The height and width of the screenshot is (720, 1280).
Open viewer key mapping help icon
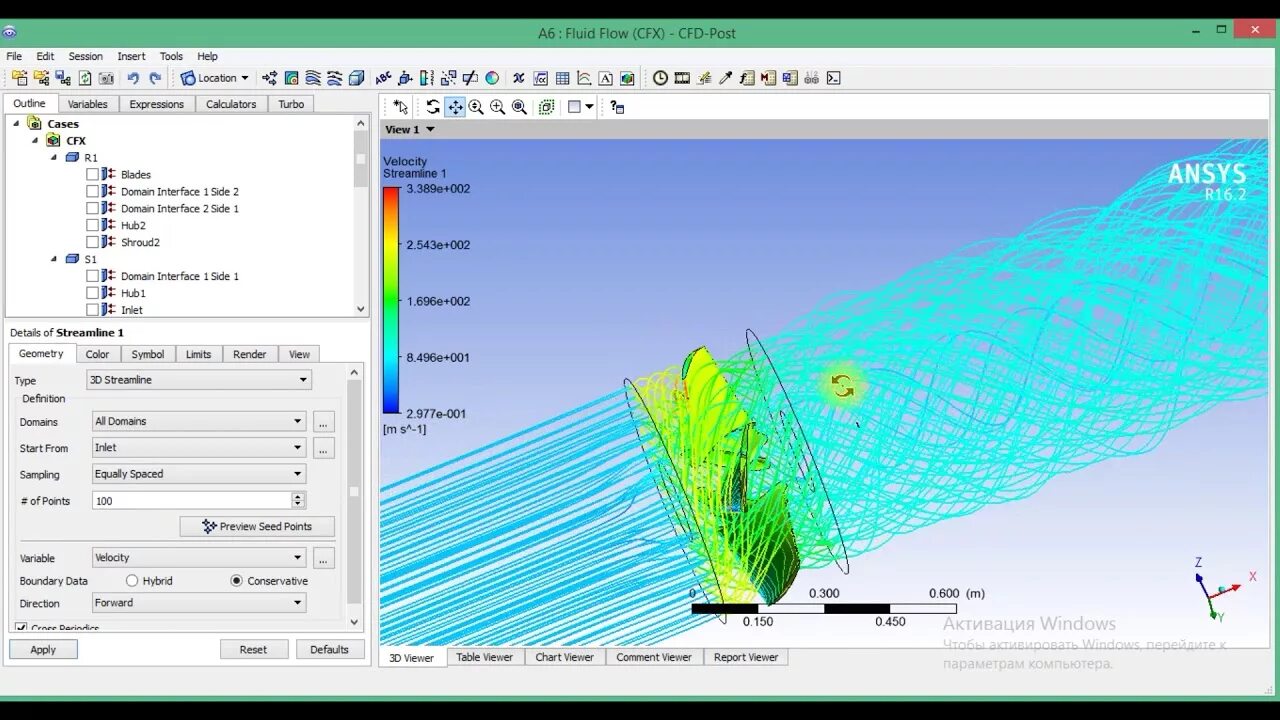pos(617,107)
